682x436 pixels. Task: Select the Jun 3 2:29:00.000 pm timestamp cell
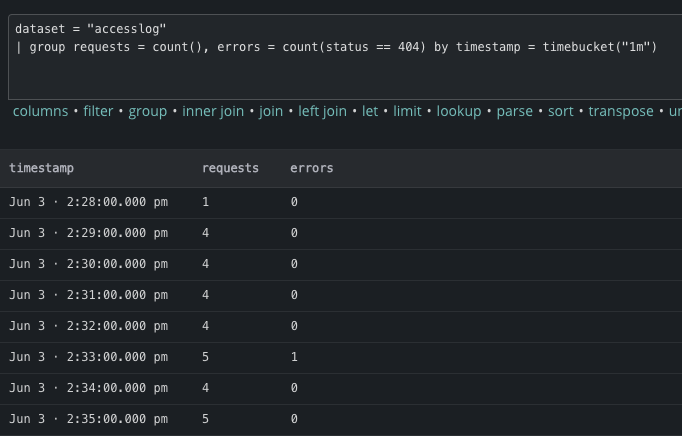[x=89, y=233]
